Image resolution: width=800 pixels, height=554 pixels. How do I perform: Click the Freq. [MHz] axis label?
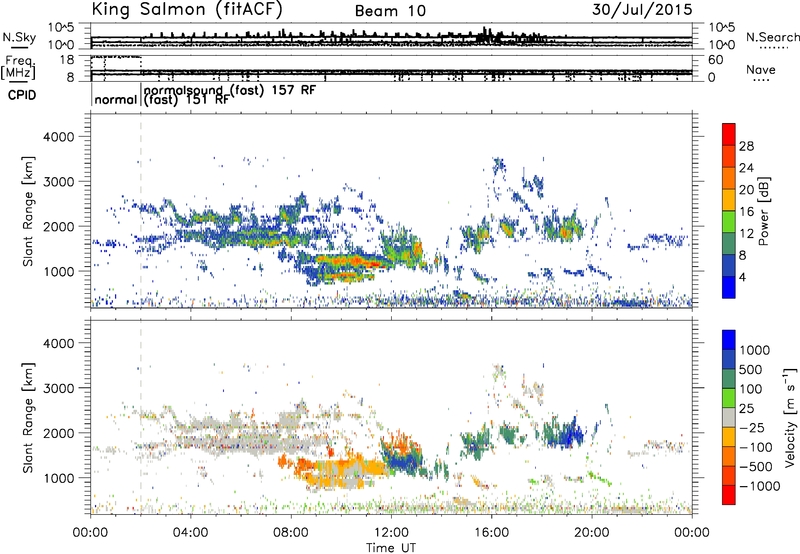(19, 67)
